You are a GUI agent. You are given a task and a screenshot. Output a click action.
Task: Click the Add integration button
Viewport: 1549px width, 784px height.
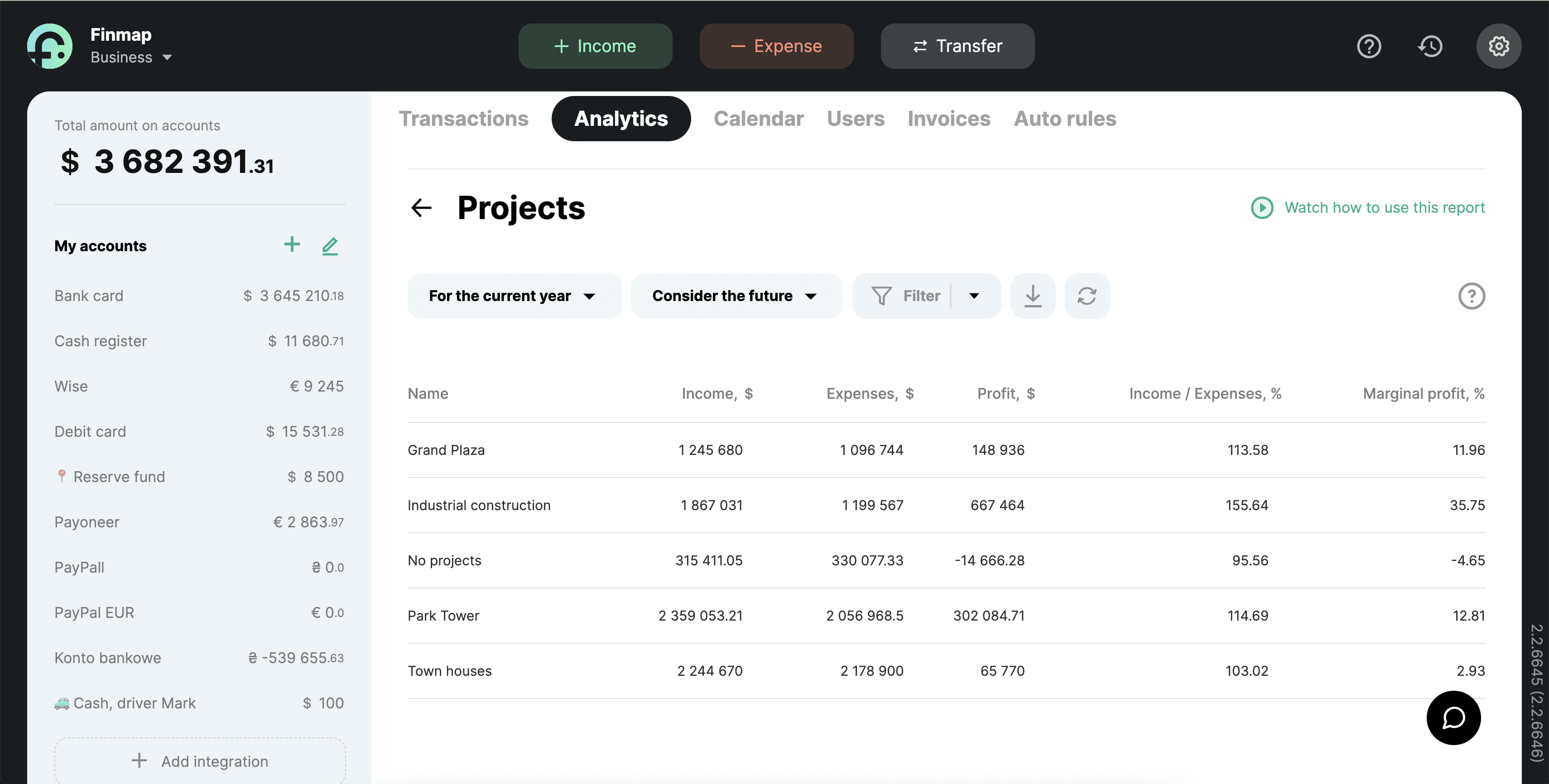[200, 760]
